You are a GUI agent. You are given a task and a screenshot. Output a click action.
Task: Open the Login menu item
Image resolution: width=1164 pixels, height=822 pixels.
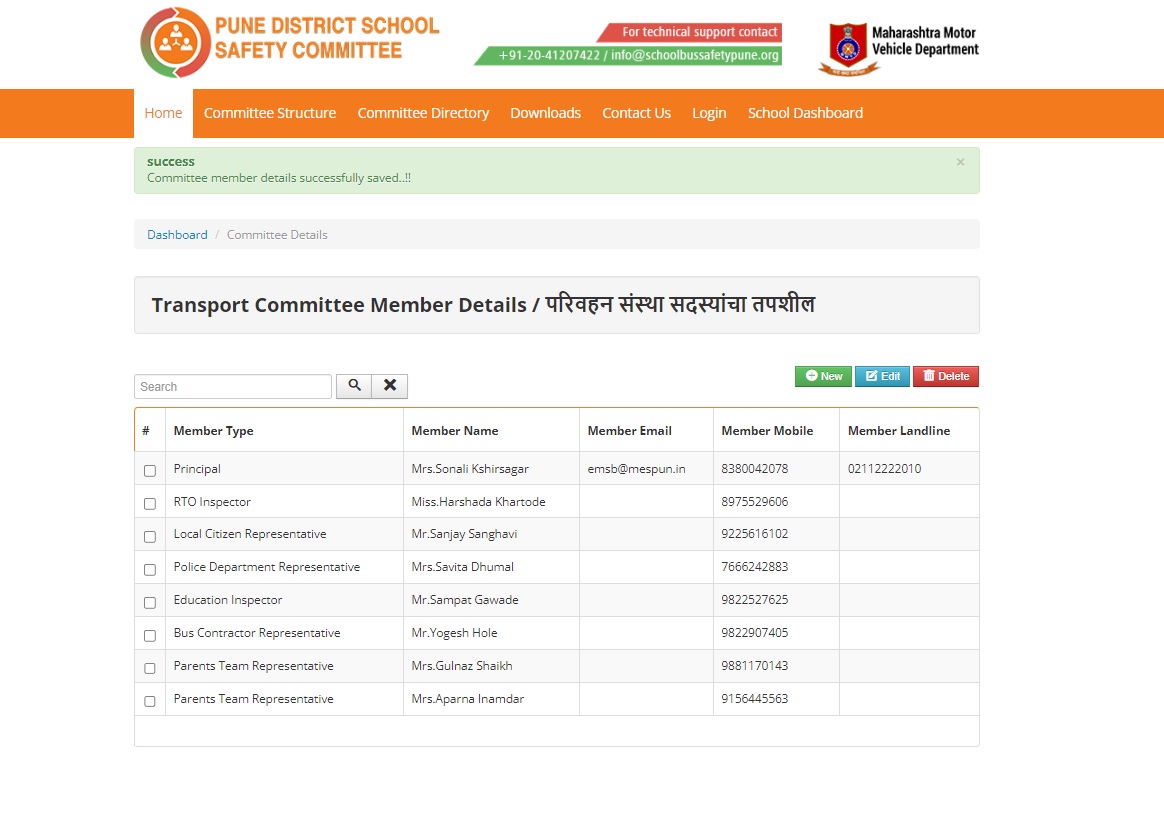709,113
